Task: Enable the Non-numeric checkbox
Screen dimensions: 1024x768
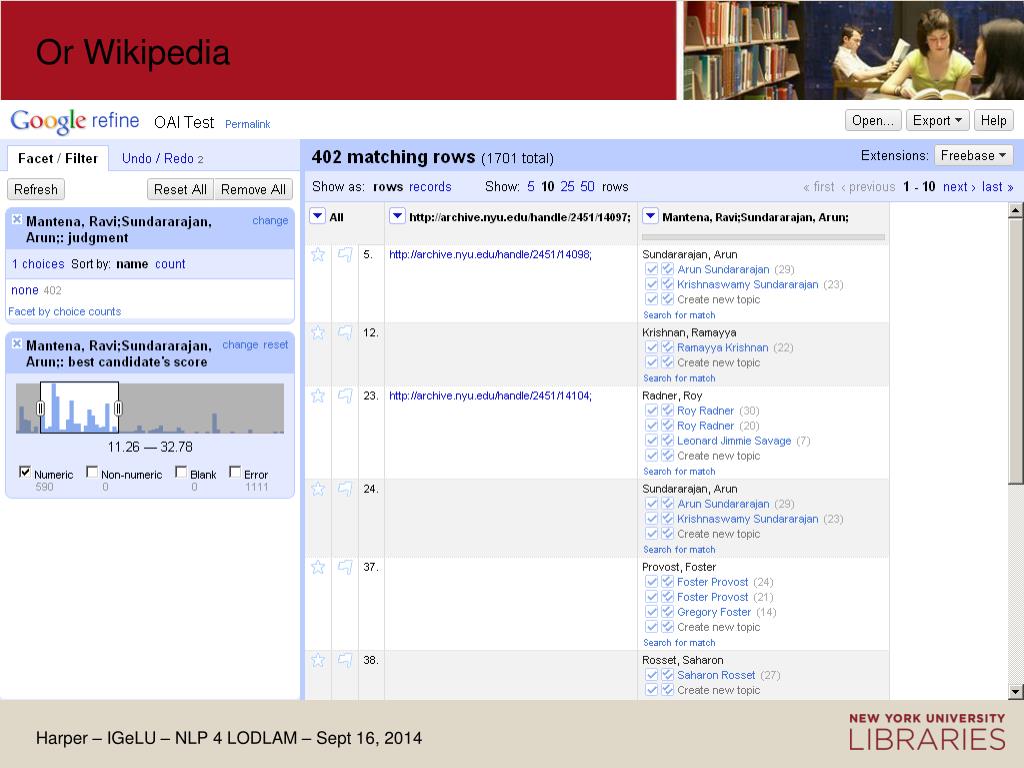Action: click(92, 472)
